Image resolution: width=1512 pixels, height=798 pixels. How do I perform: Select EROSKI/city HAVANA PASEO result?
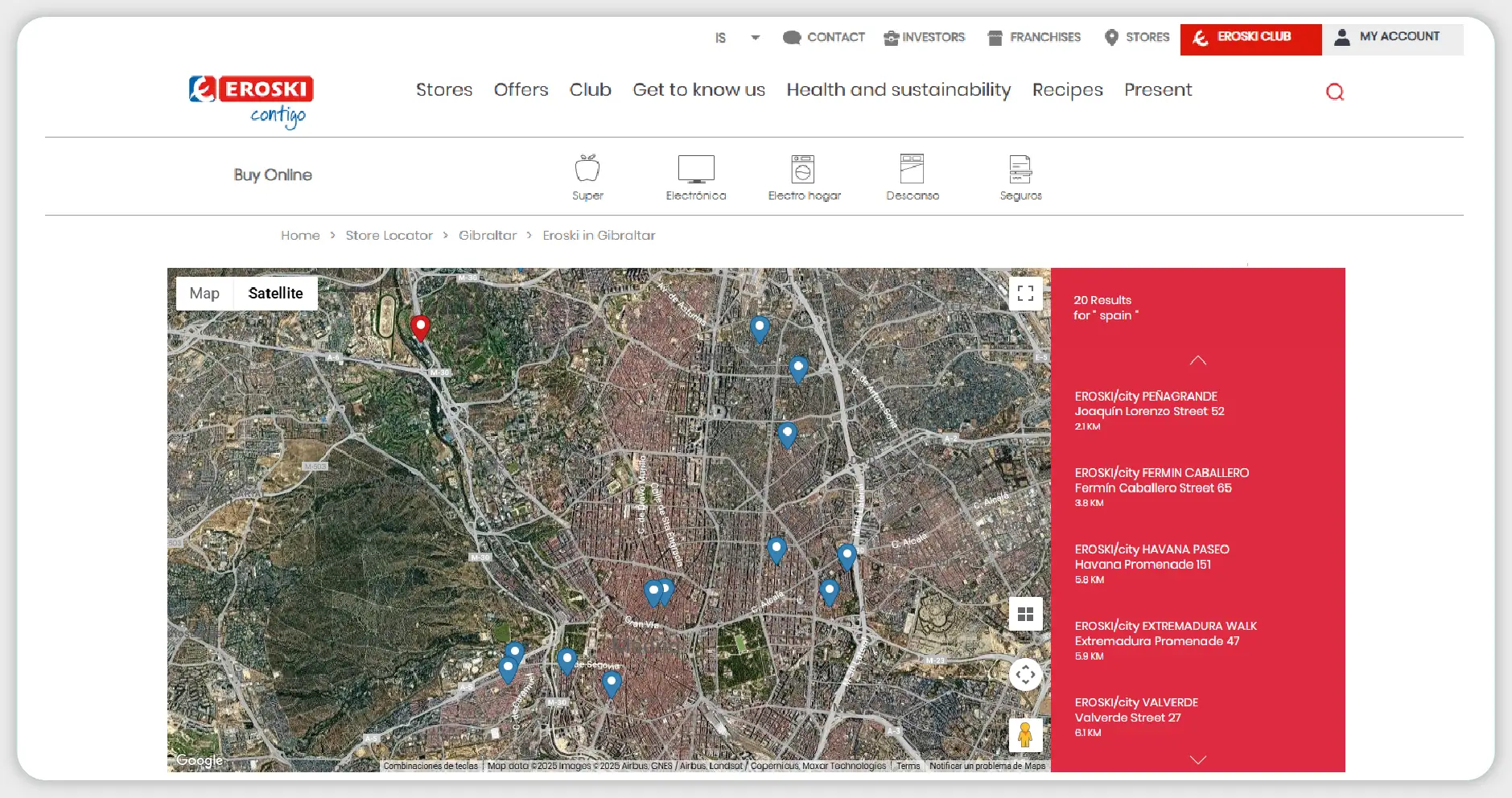coord(1152,564)
